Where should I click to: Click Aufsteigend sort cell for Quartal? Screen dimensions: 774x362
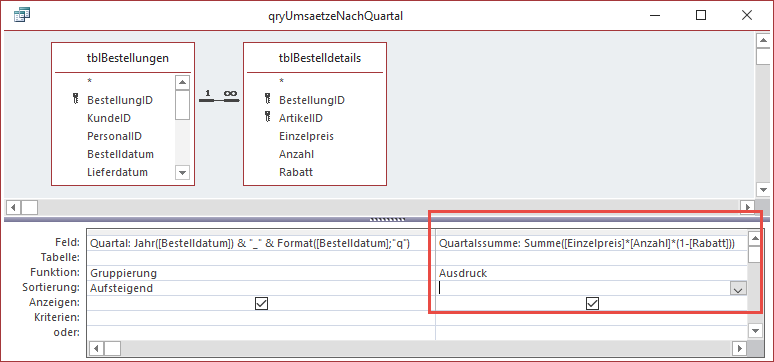(x=261, y=288)
